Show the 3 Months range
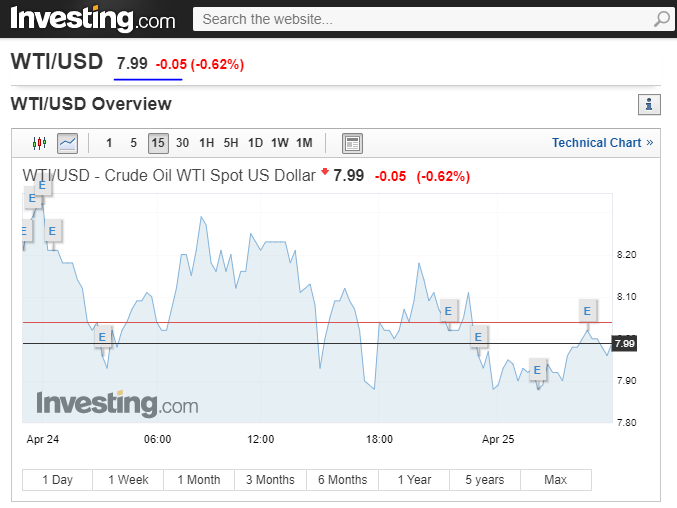 pos(270,480)
